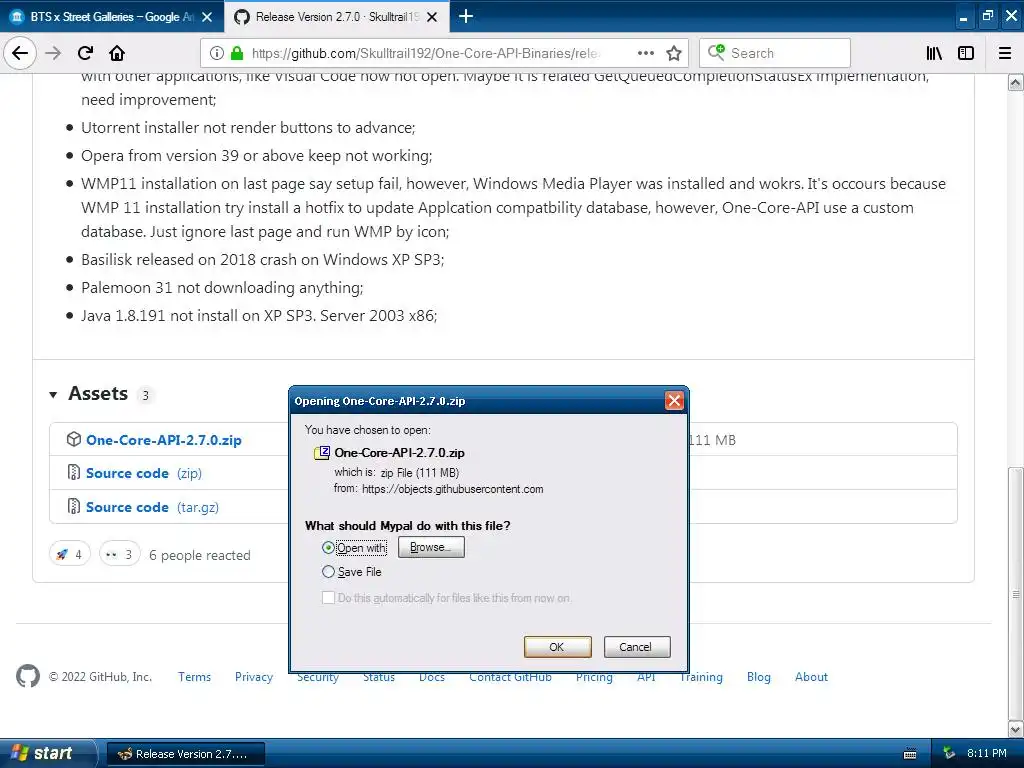Cancel the Opening file dialog

coord(636,647)
